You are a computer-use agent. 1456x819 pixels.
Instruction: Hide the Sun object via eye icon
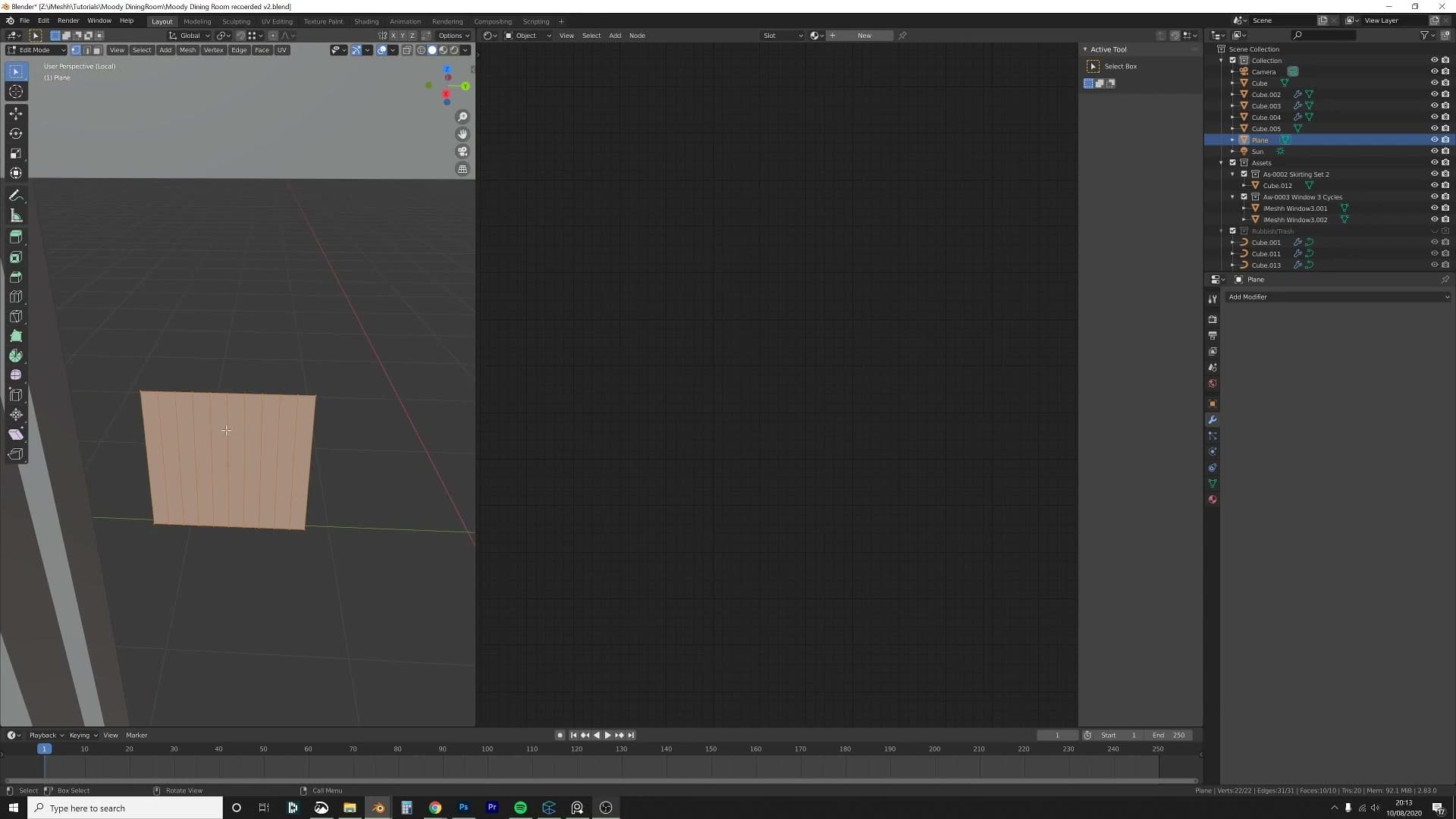(1434, 152)
